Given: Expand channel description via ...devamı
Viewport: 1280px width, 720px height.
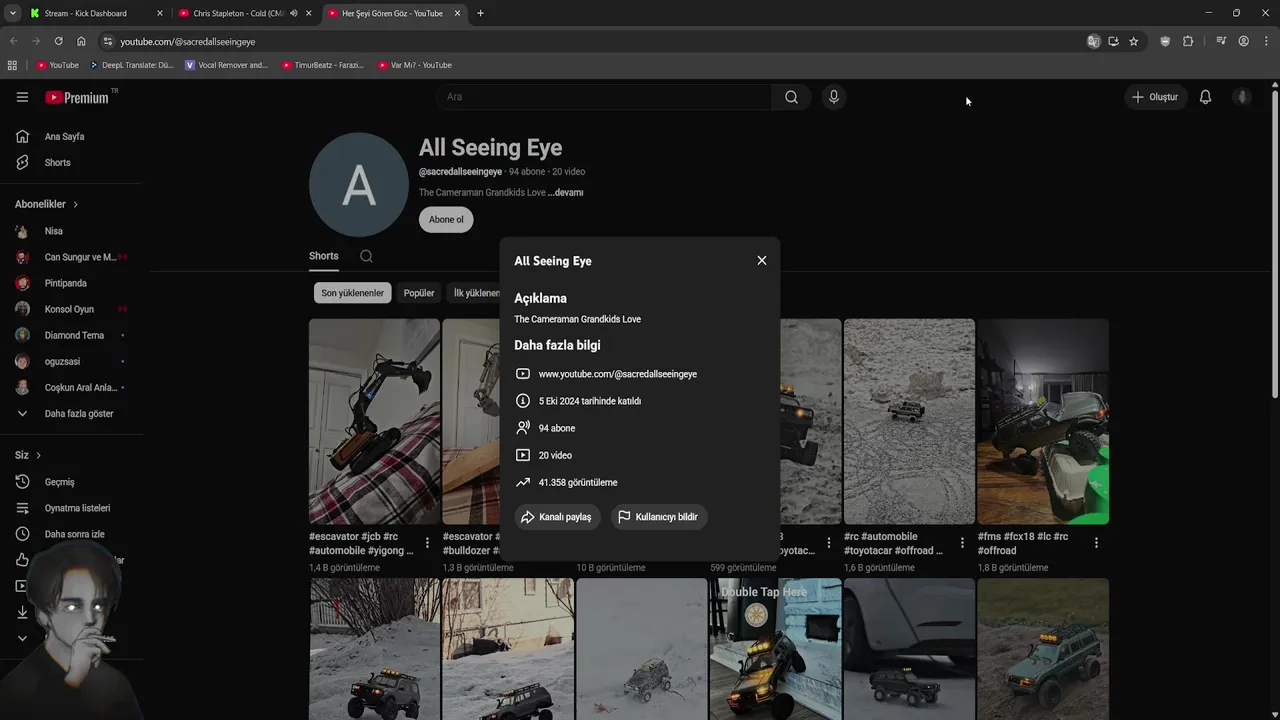Looking at the screenshot, I should coord(566,192).
